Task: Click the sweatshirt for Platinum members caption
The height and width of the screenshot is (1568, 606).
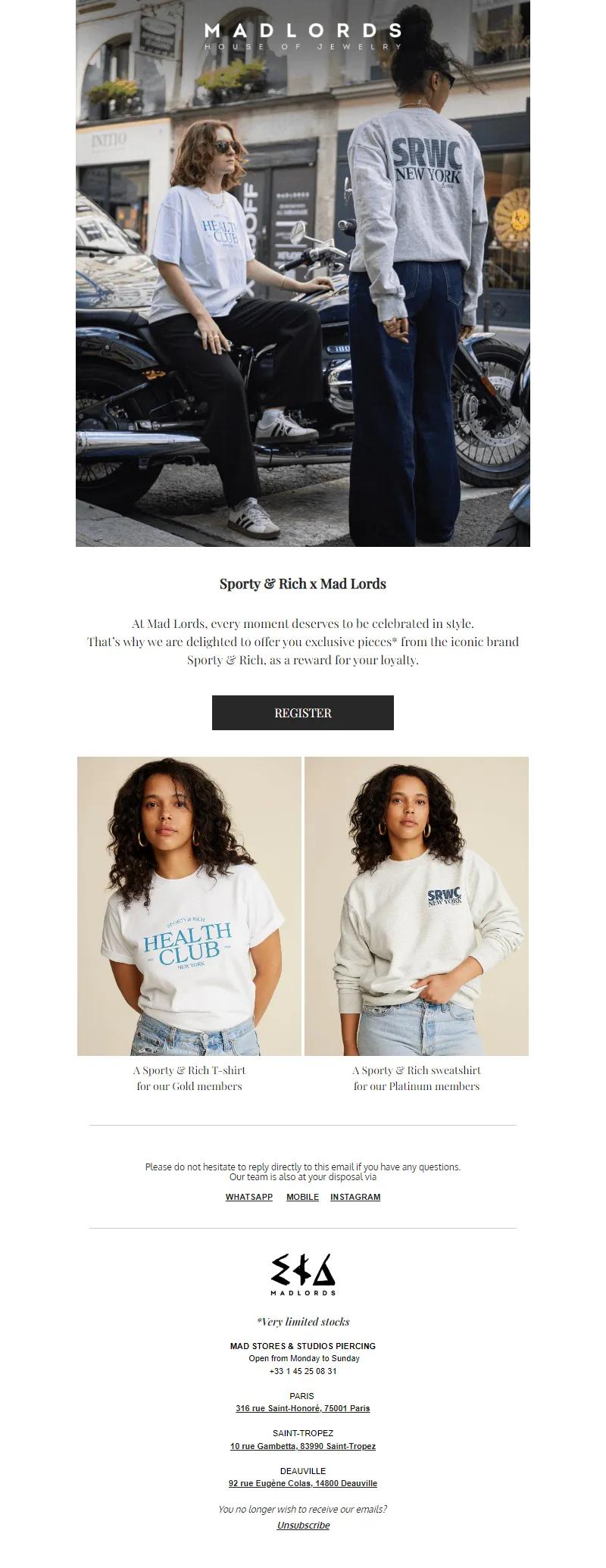Action: pyautogui.click(x=417, y=1078)
